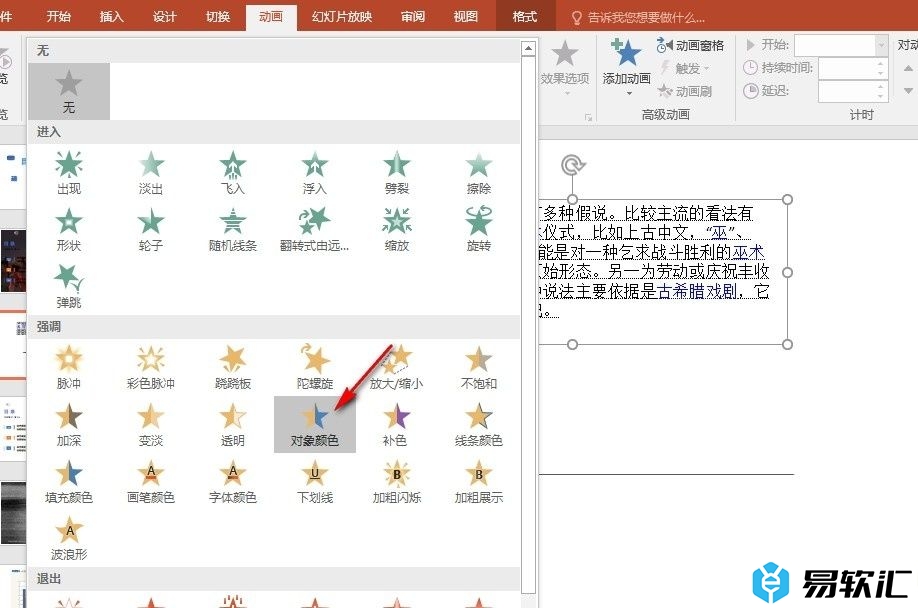Select the 无 no-animation option
Viewport: 918px width, 608px height.
click(69, 91)
